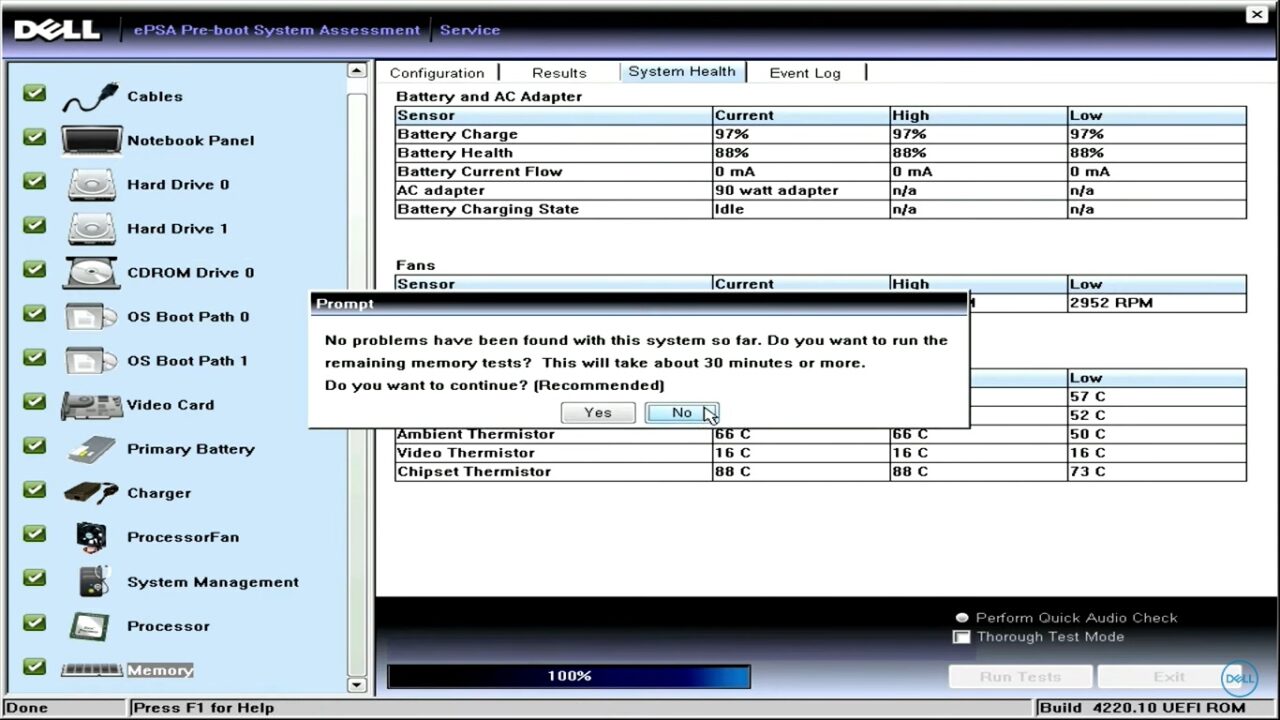
Task: Click the Battery Health row label
Action: (455, 153)
